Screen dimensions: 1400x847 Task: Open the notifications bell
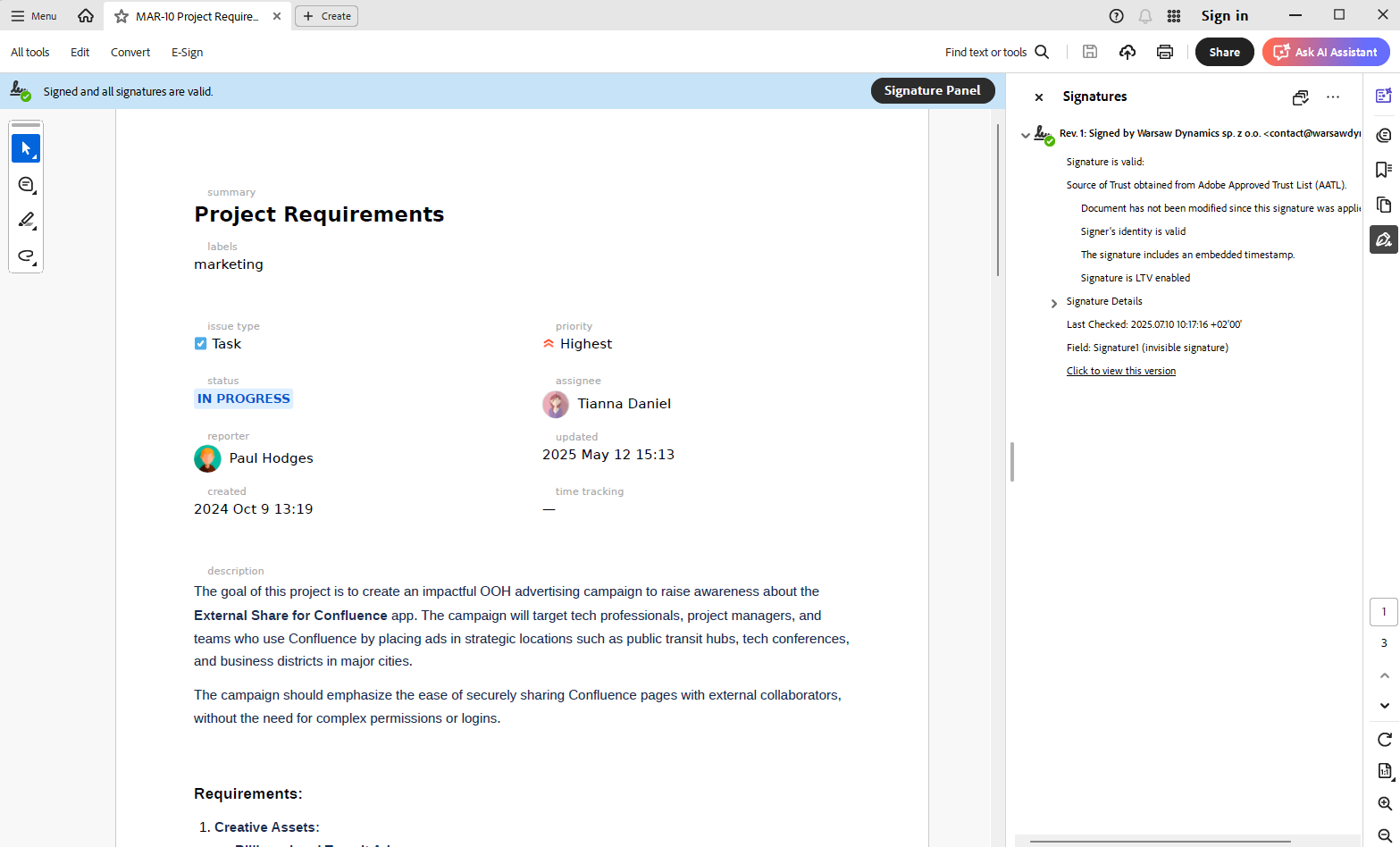coord(1145,16)
